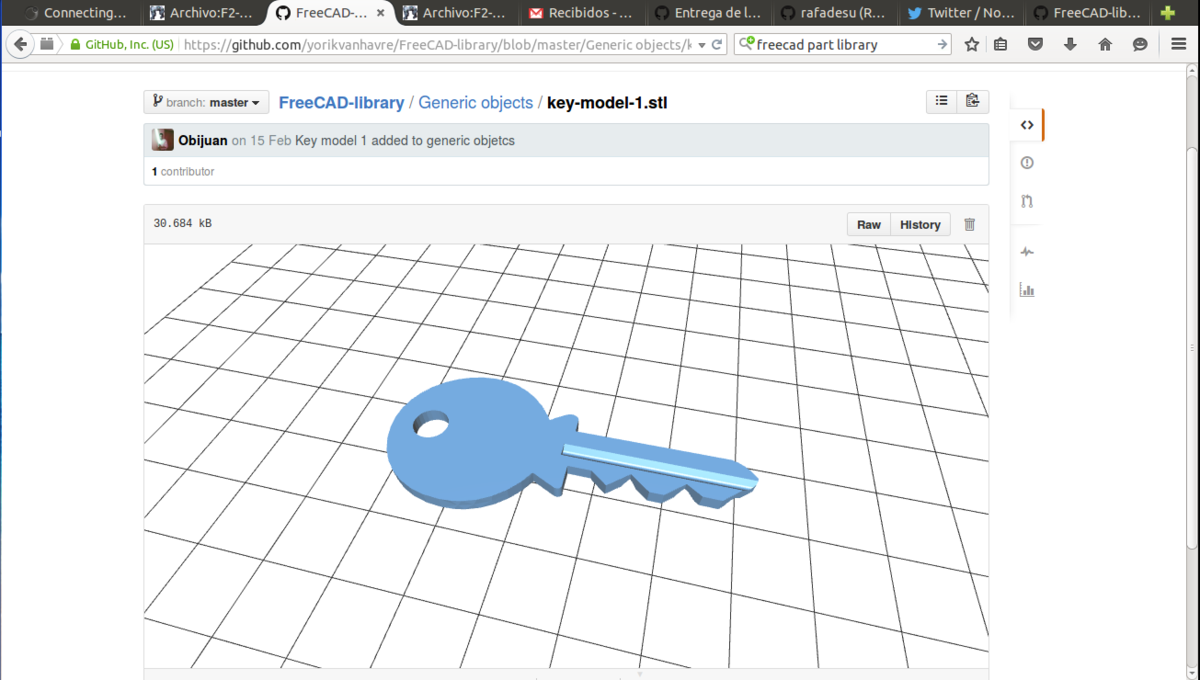Switch to the Recibidos Gmail tab
Screen dimensions: 1200x680
582,13
